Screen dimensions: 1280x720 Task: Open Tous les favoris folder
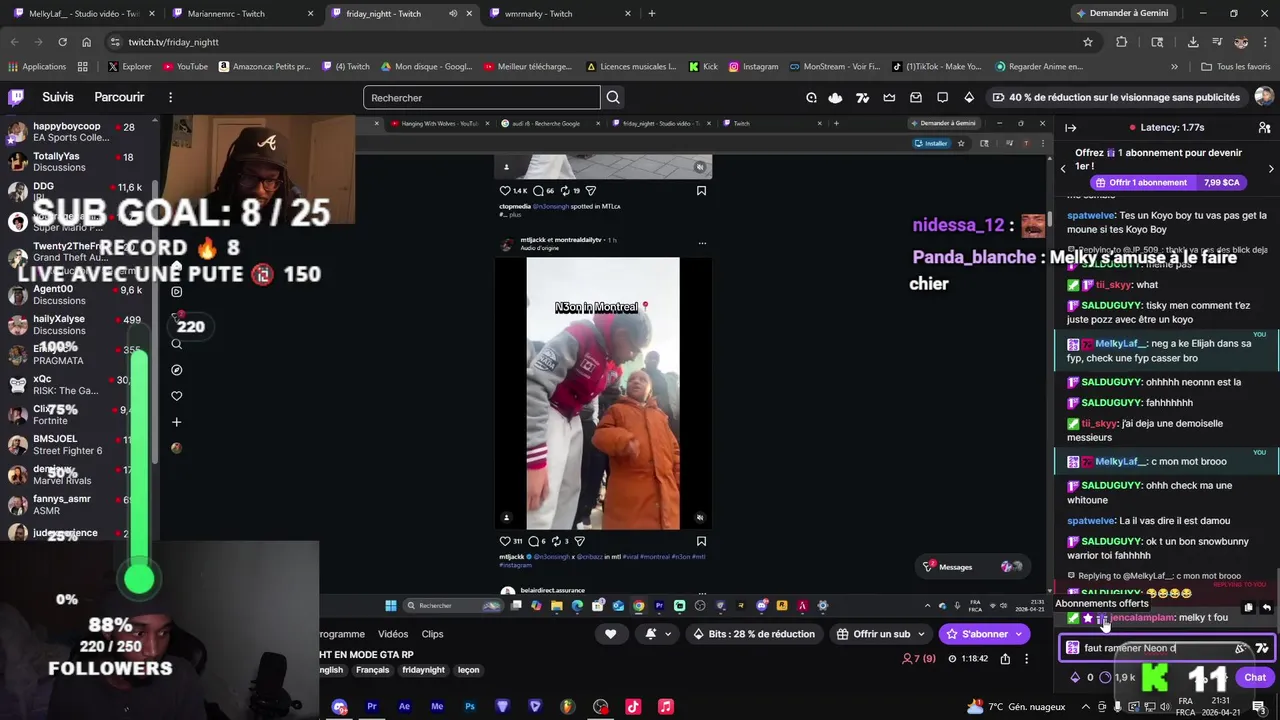tap(1235, 67)
